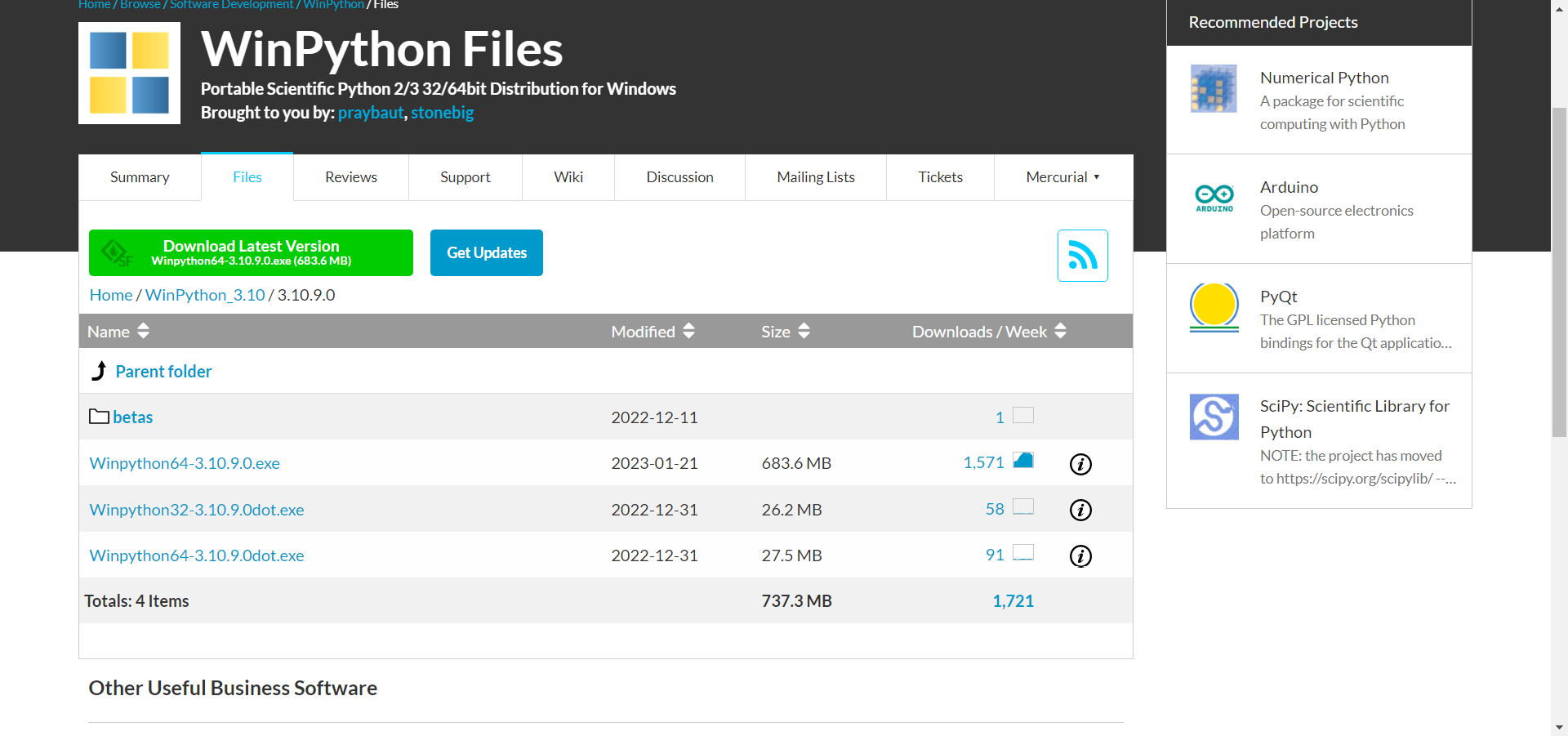The width and height of the screenshot is (1568, 736).
Task: Click the Get Updates button
Action: pos(487,253)
